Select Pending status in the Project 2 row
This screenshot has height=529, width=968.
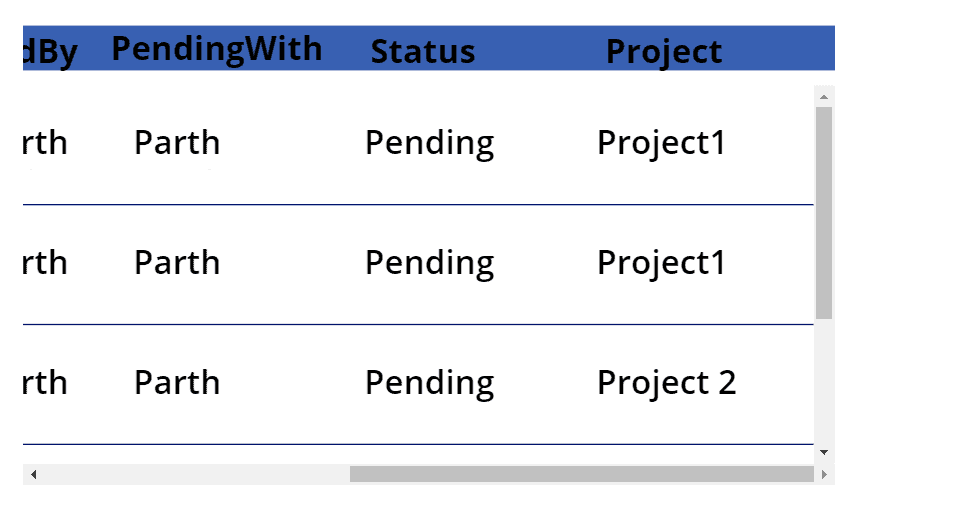point(429,383)
